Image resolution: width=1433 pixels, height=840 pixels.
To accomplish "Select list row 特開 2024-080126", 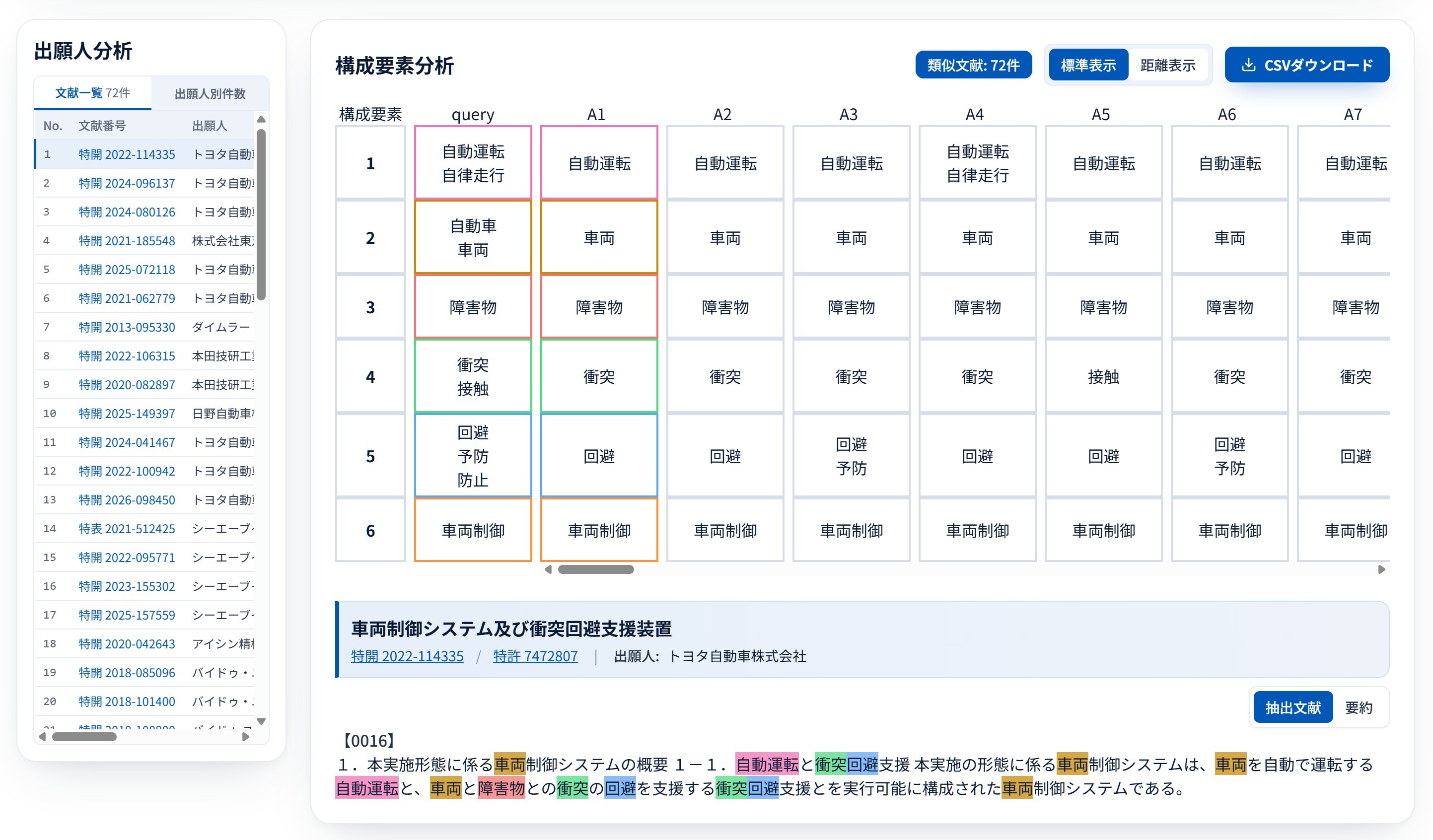I will pos(144,212).
